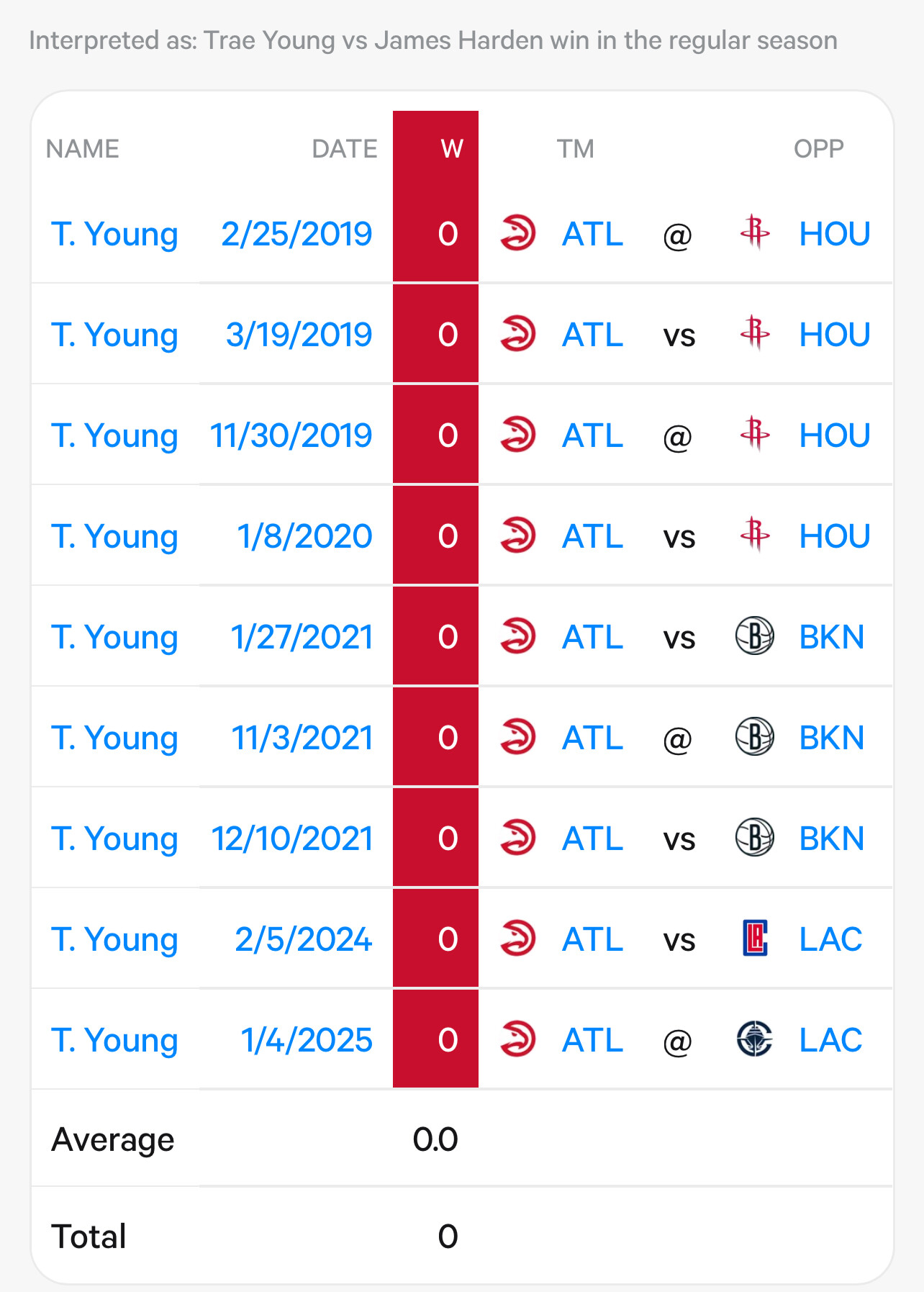Click Hawks logo in 12/10/2021 row
This screenshot has width=924, height=1292.
pos(518,838)
